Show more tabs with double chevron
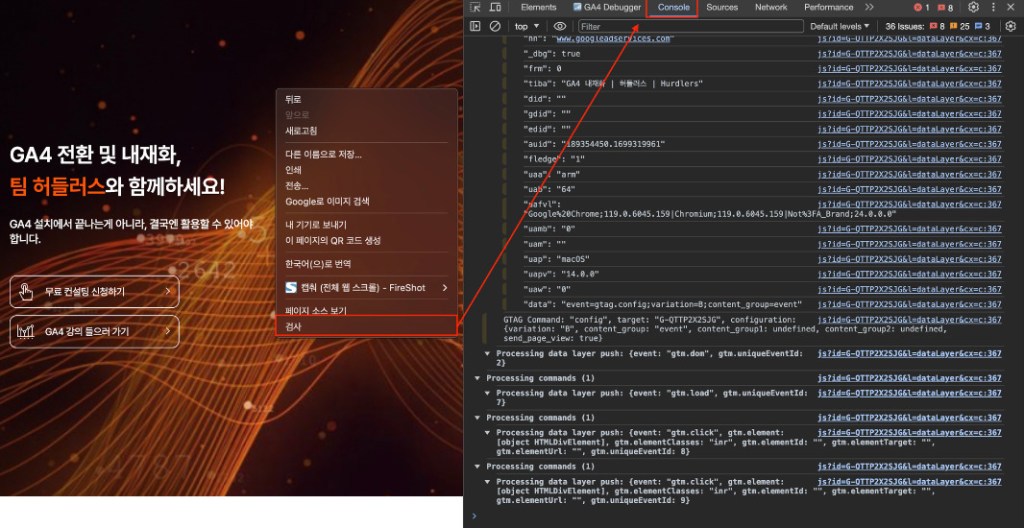This screenshot has width=1024, height=528. 869,7
